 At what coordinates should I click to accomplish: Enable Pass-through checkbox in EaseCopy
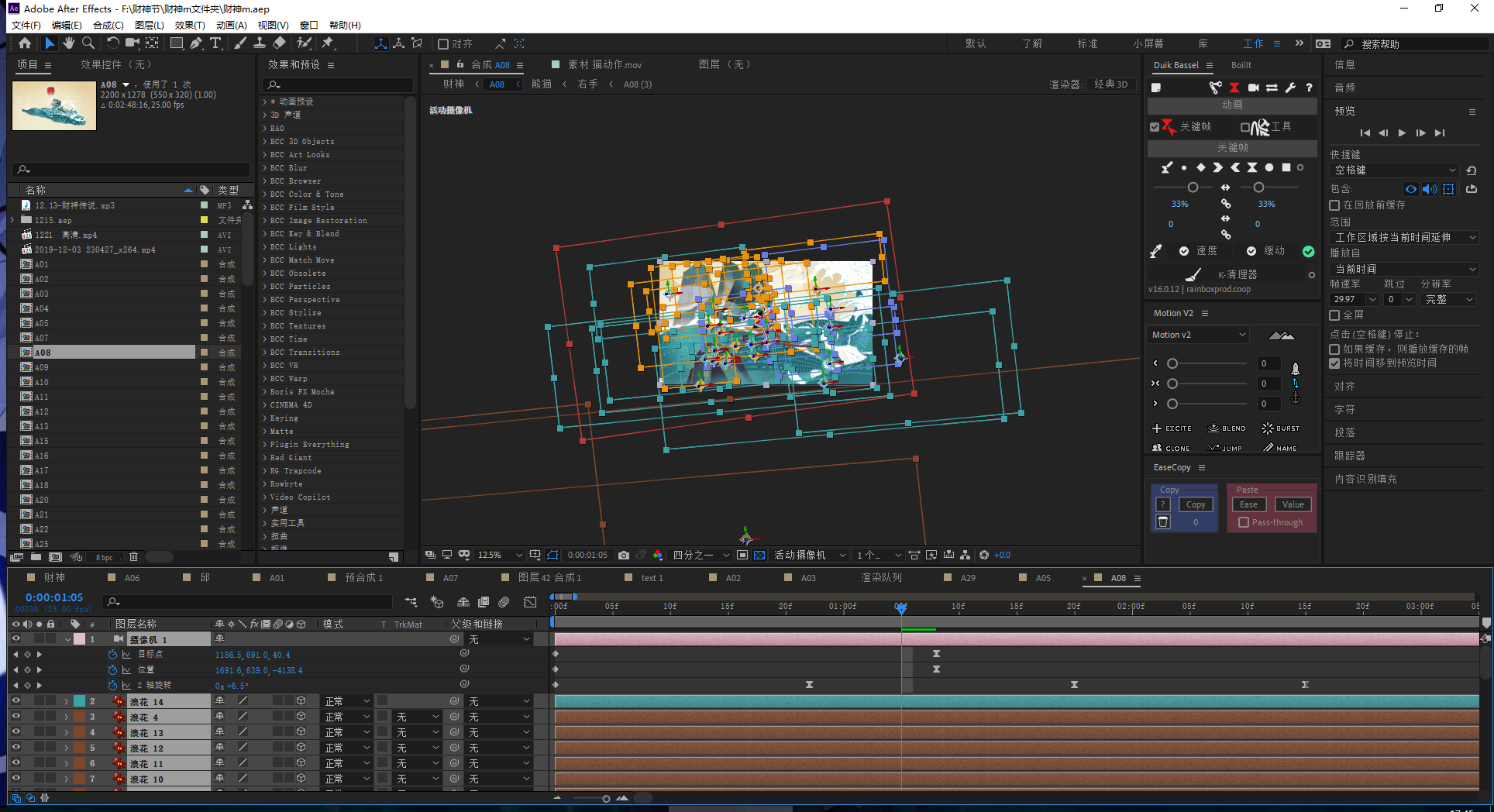[1244, 522]
